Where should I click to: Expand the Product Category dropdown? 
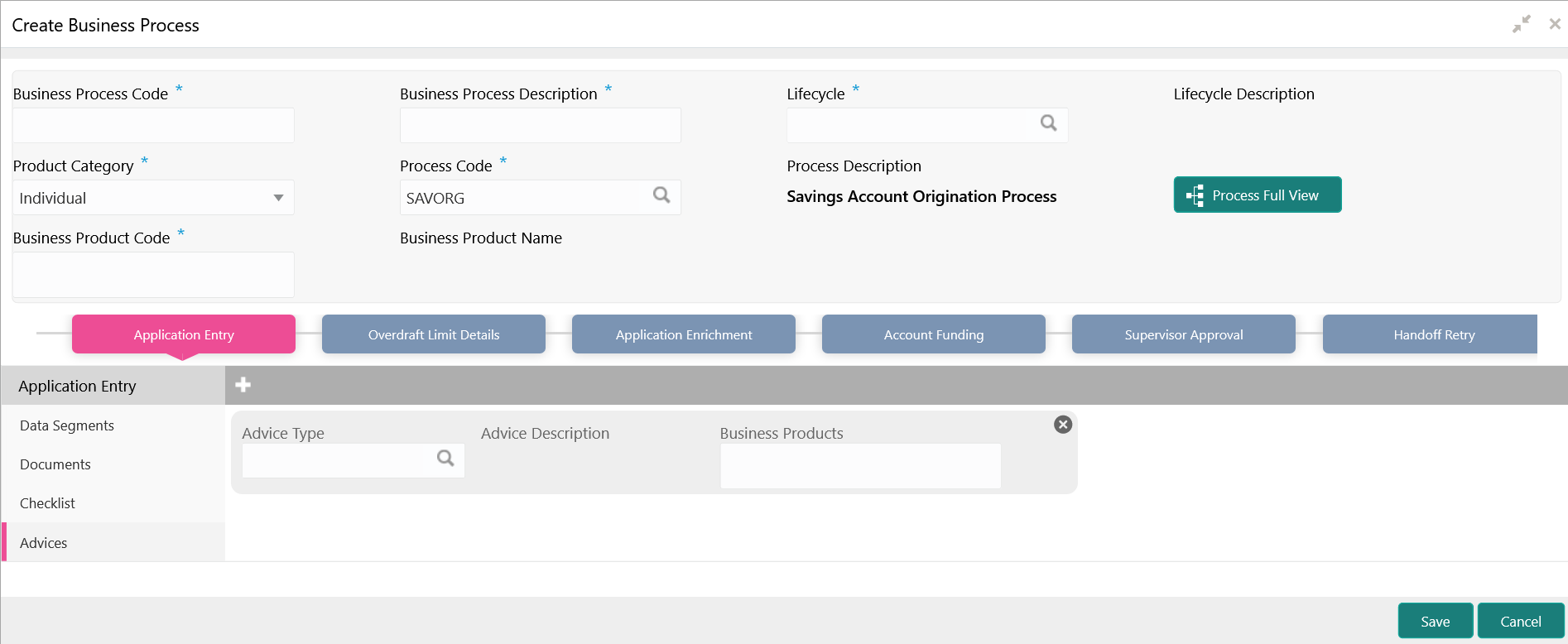278,198
